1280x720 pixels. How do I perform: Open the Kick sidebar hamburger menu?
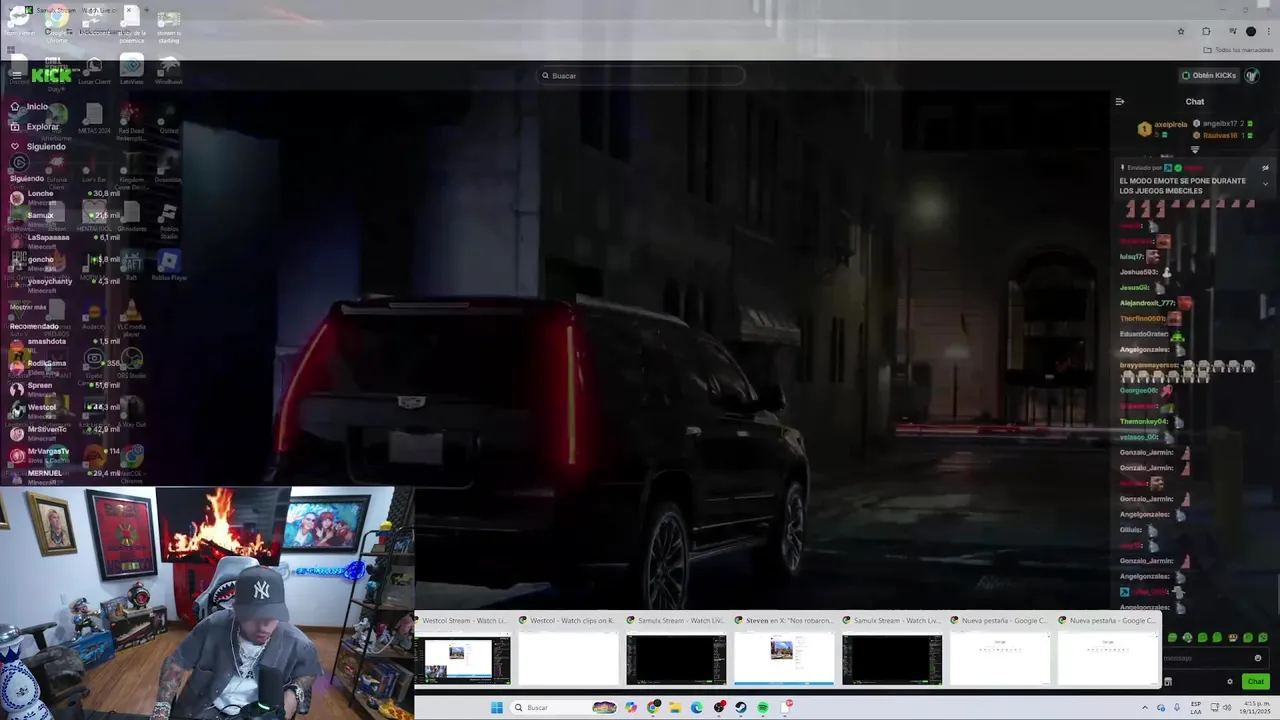[15, 74]
